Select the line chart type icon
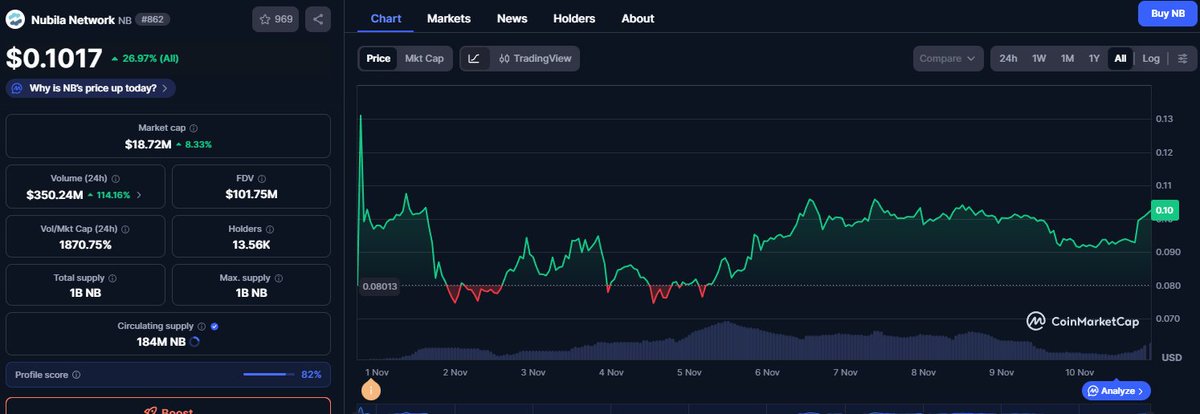Screen dimensions: 1200x414 [474, 58]
